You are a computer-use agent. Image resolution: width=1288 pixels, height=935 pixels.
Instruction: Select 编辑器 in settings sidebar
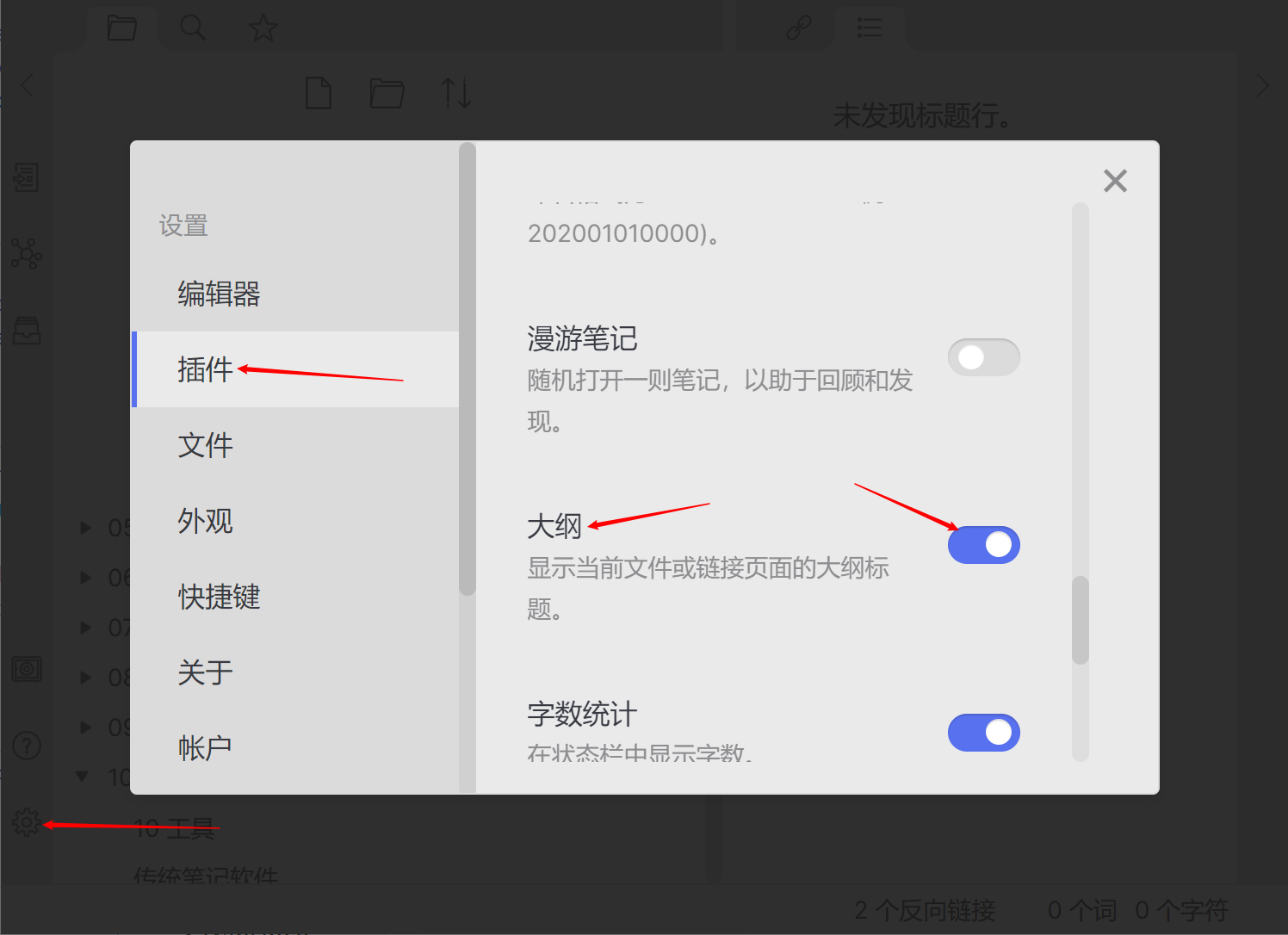click(219, 294)
